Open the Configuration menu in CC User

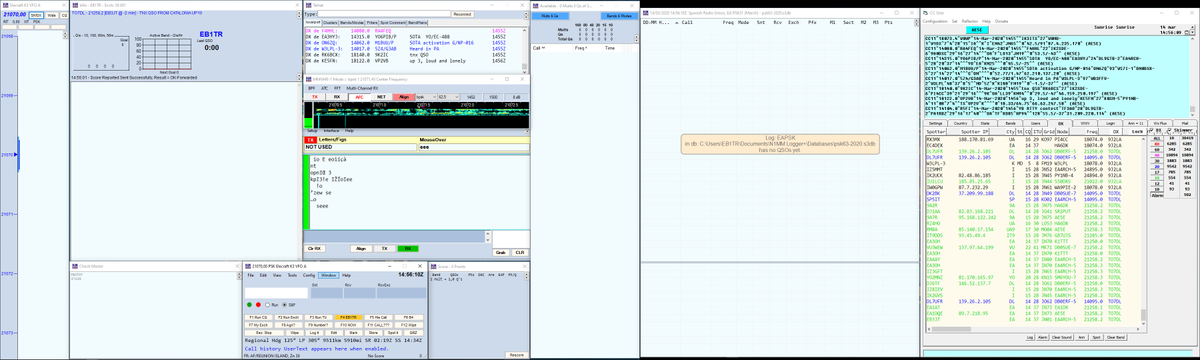(x=935, y=21)
